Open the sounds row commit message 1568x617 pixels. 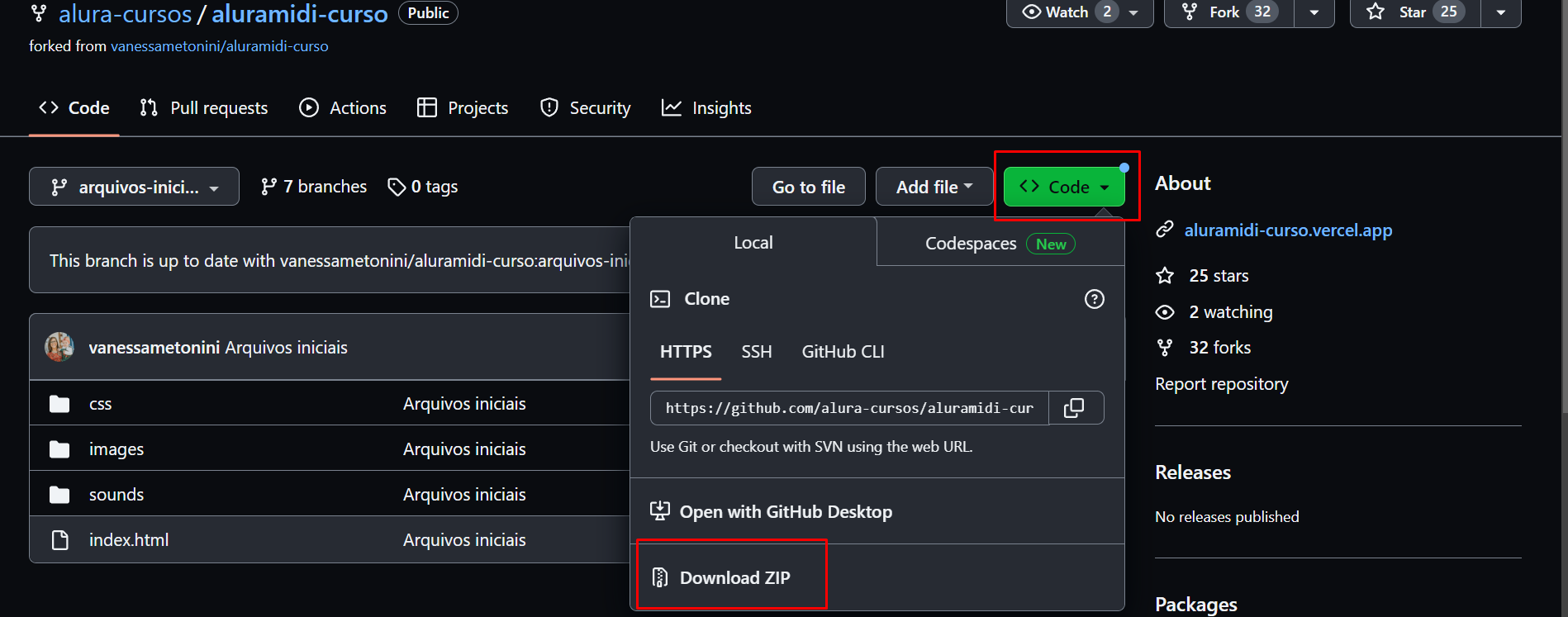[x=464, y=495]
